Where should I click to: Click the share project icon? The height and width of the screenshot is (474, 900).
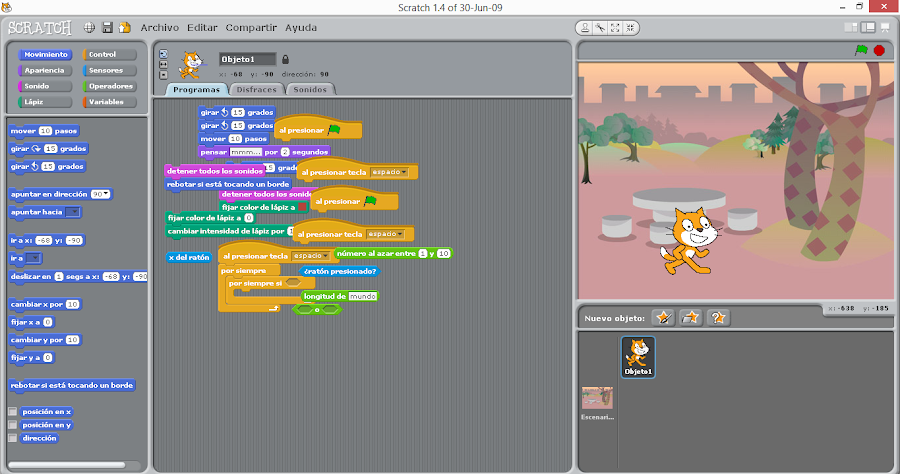point(125,27)
